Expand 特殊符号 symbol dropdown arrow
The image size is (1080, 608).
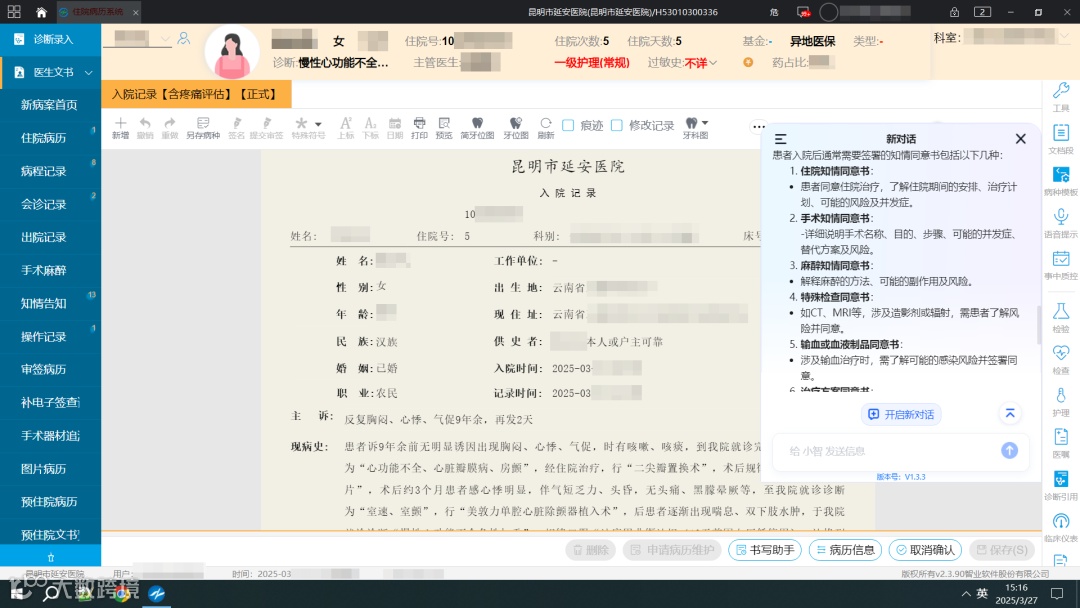click(x=318, y=124)
